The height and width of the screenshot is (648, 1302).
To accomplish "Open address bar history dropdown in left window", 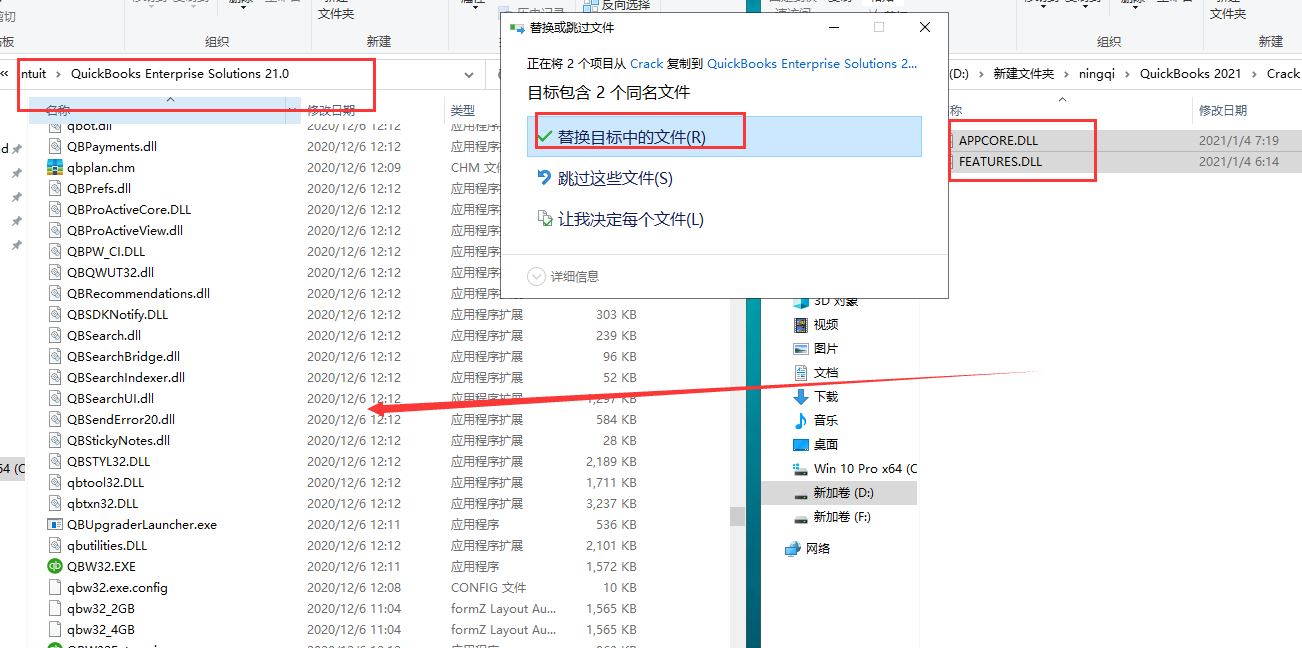I will tap(470, 74).
